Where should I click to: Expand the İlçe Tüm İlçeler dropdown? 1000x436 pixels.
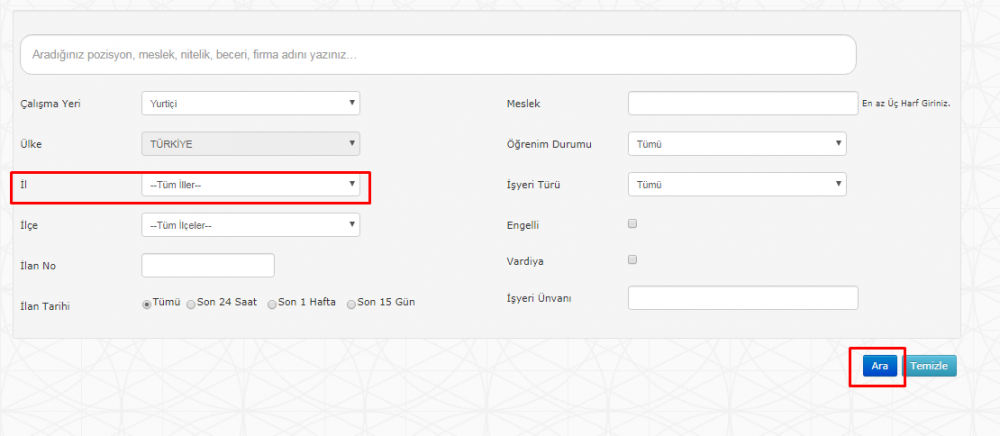(251, 225)
